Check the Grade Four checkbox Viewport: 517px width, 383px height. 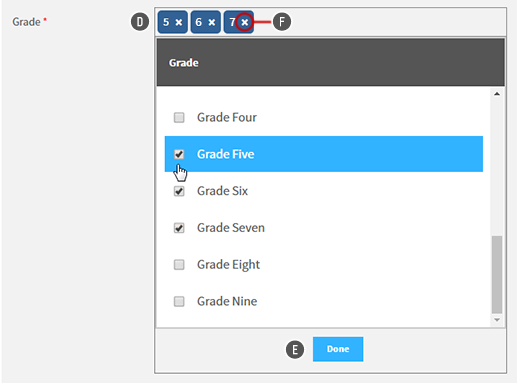[179, 117]
